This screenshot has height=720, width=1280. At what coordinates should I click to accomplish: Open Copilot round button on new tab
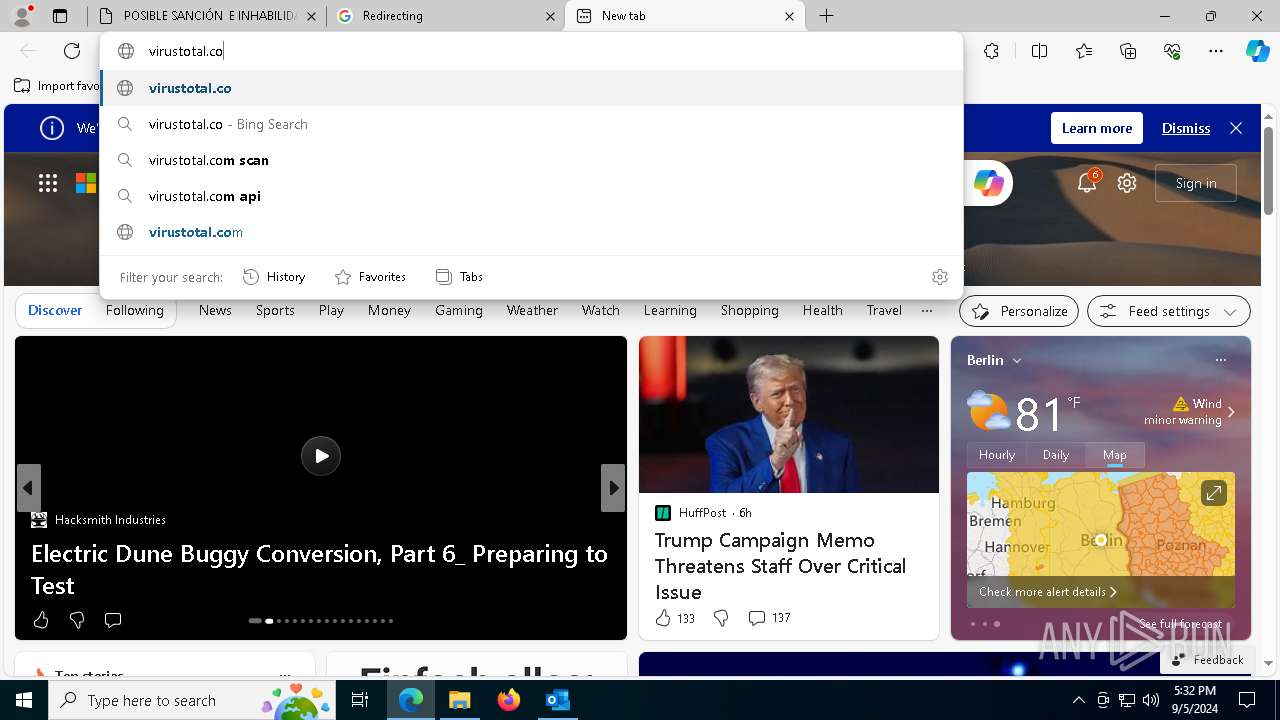click(x=988, y=183)
